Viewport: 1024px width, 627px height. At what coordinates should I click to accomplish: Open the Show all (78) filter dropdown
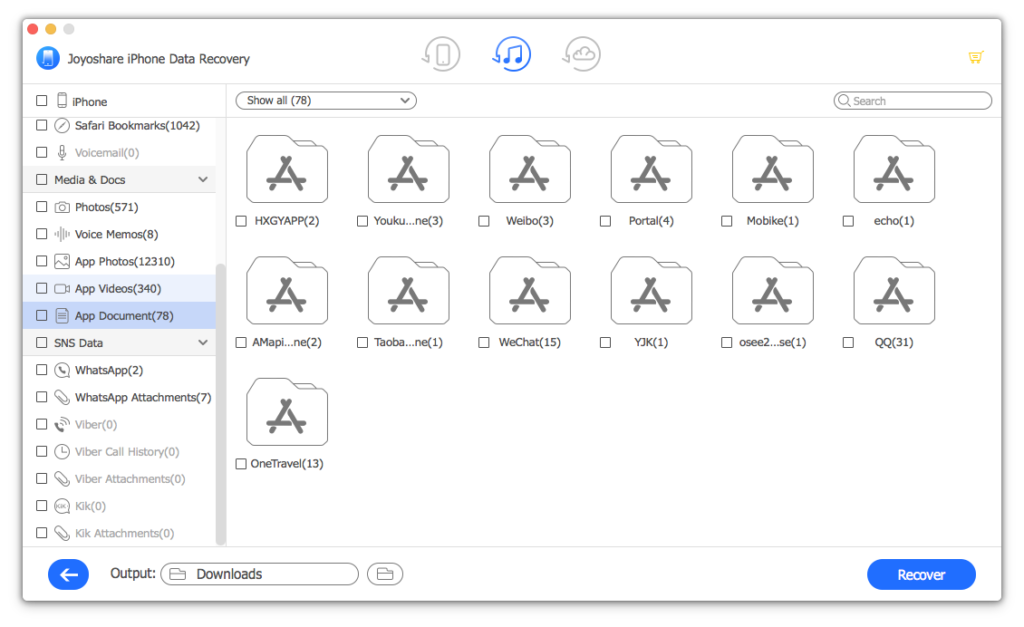(326, 101)
